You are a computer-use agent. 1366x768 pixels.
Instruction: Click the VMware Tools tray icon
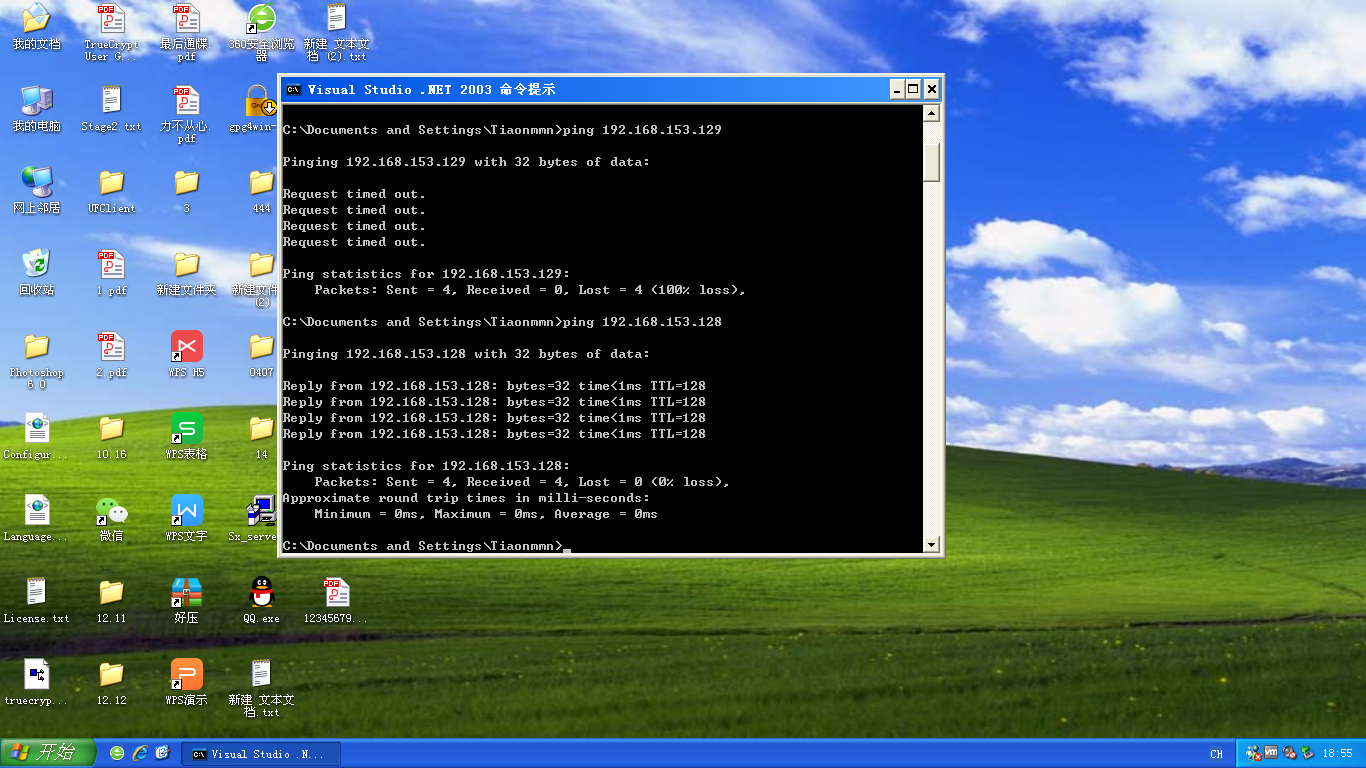(1271, 753)
